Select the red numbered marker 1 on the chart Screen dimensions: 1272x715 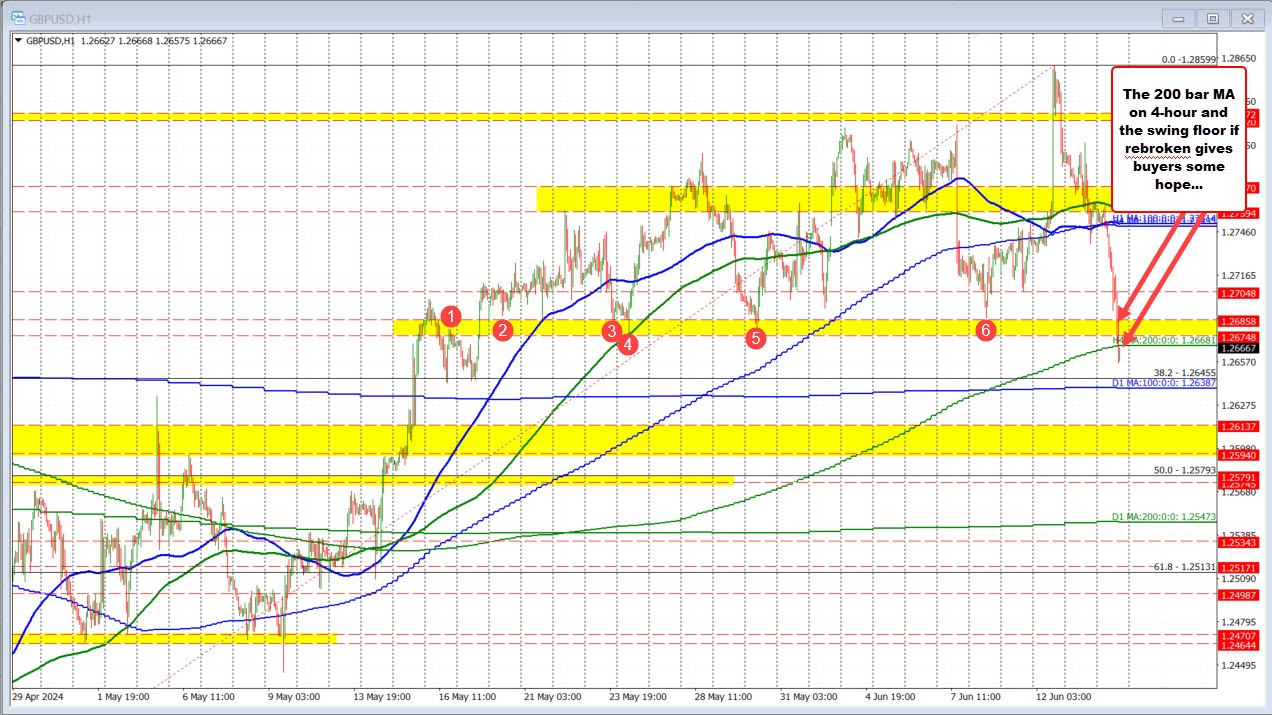click(450, 316)
